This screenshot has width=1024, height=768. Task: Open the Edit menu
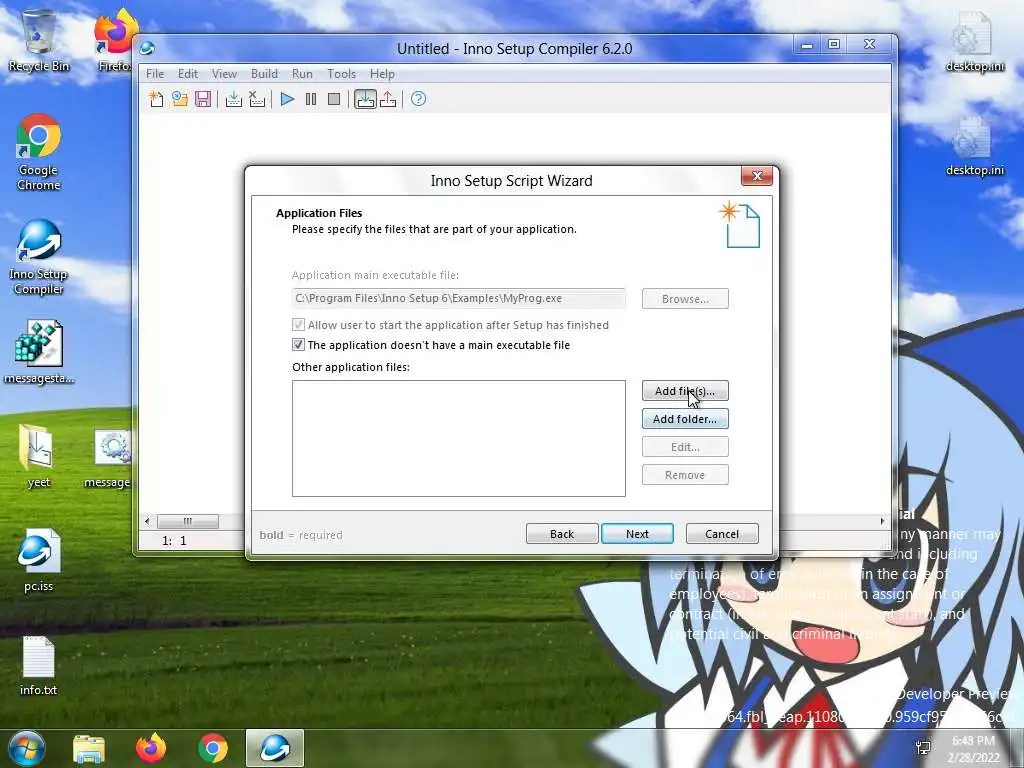[188, 74]
